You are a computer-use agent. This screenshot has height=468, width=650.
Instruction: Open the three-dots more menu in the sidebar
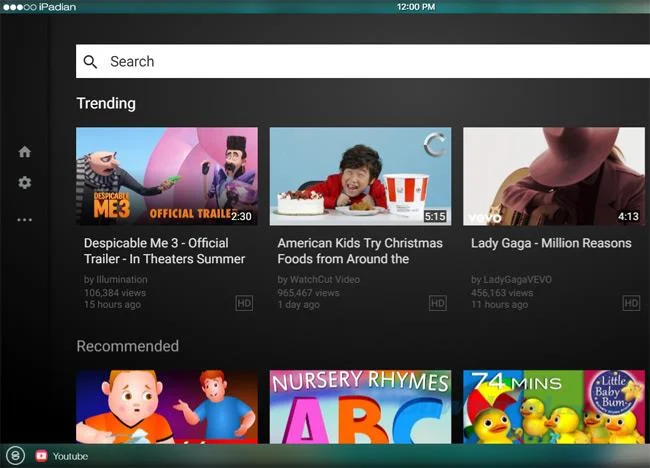pos(24,220)
